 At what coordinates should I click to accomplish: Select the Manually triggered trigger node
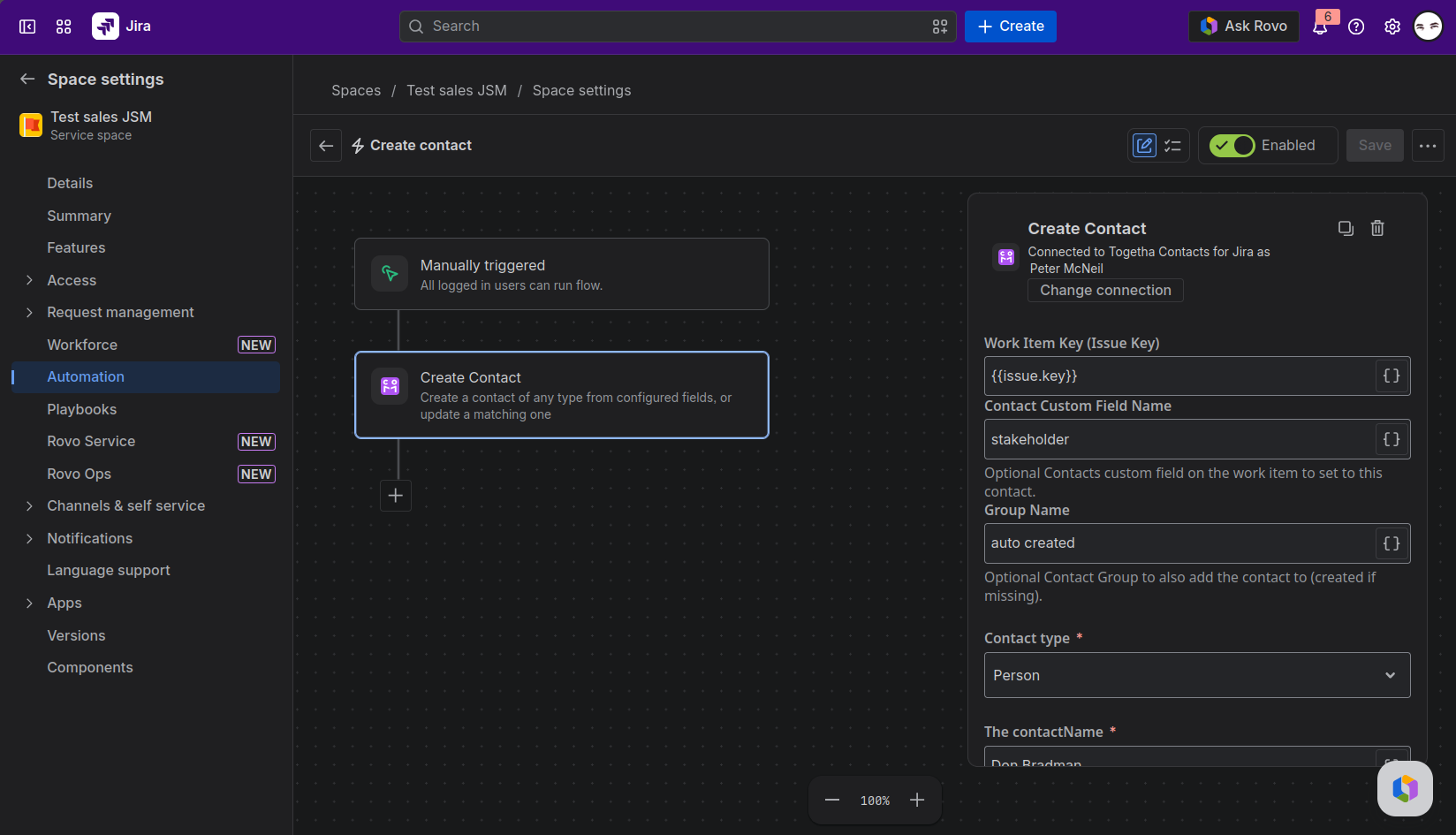pyautogui.click(x=562, y=274)
